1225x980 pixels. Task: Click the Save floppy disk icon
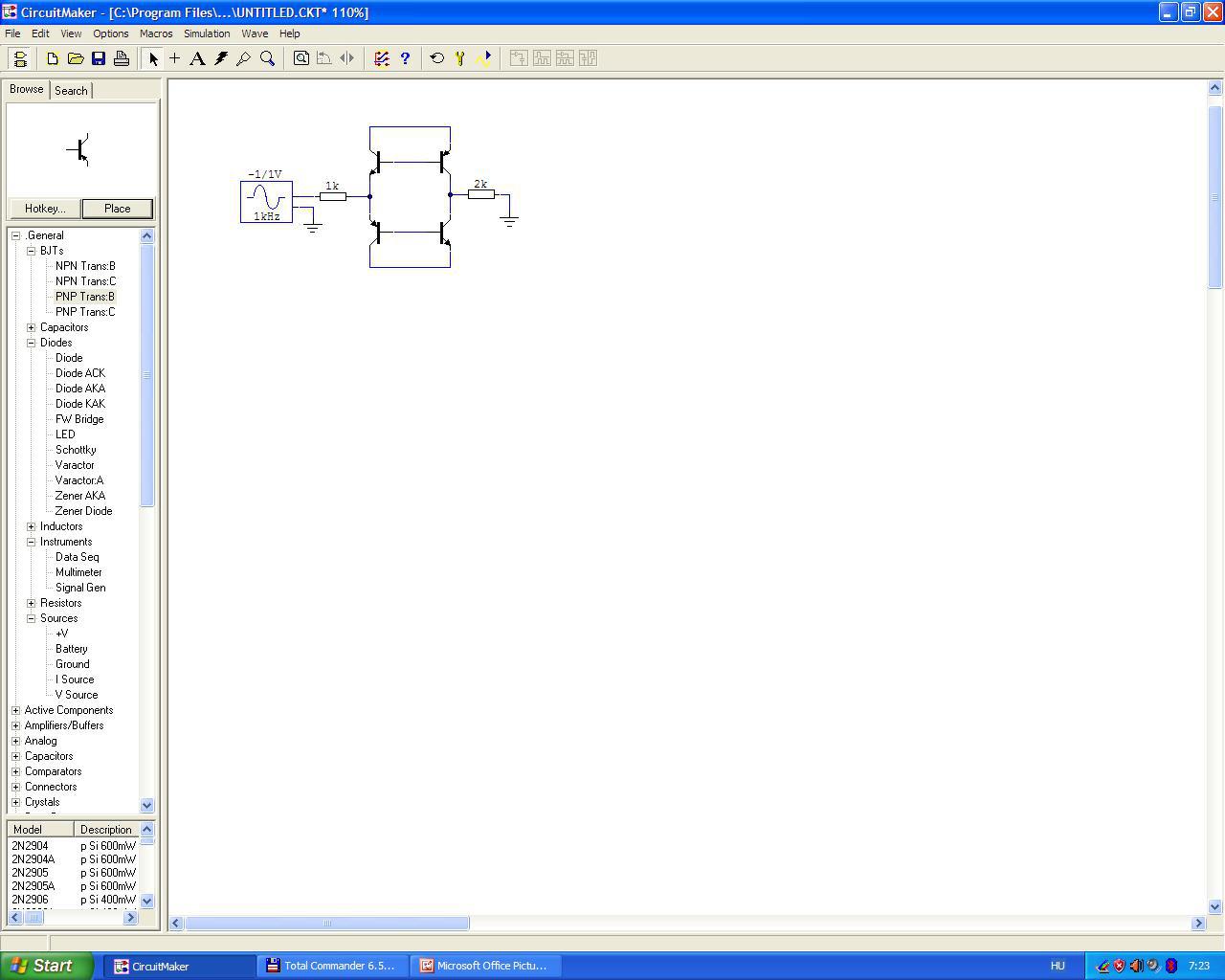point(99,58)
